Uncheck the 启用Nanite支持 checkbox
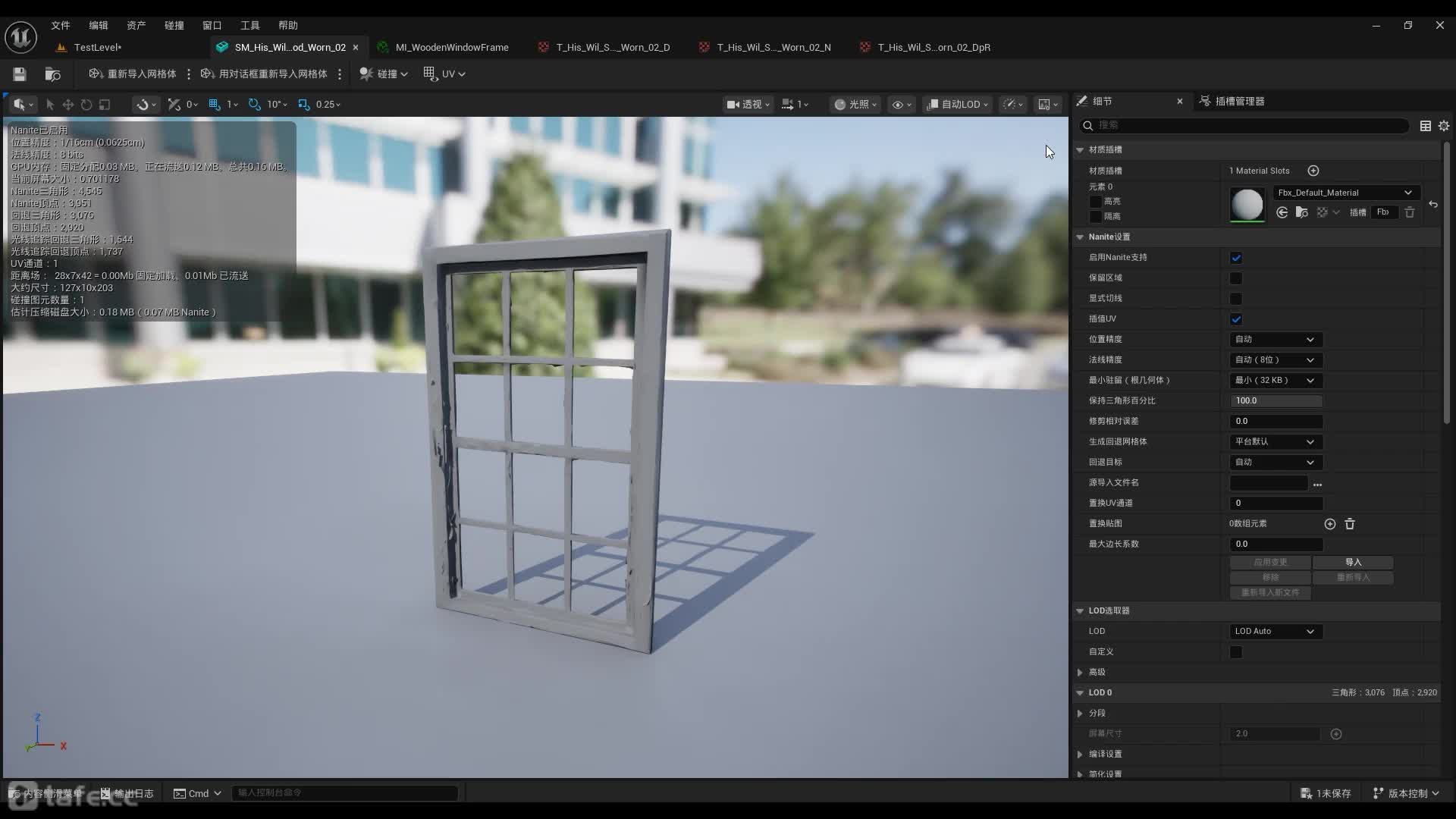 (1236, 258)
